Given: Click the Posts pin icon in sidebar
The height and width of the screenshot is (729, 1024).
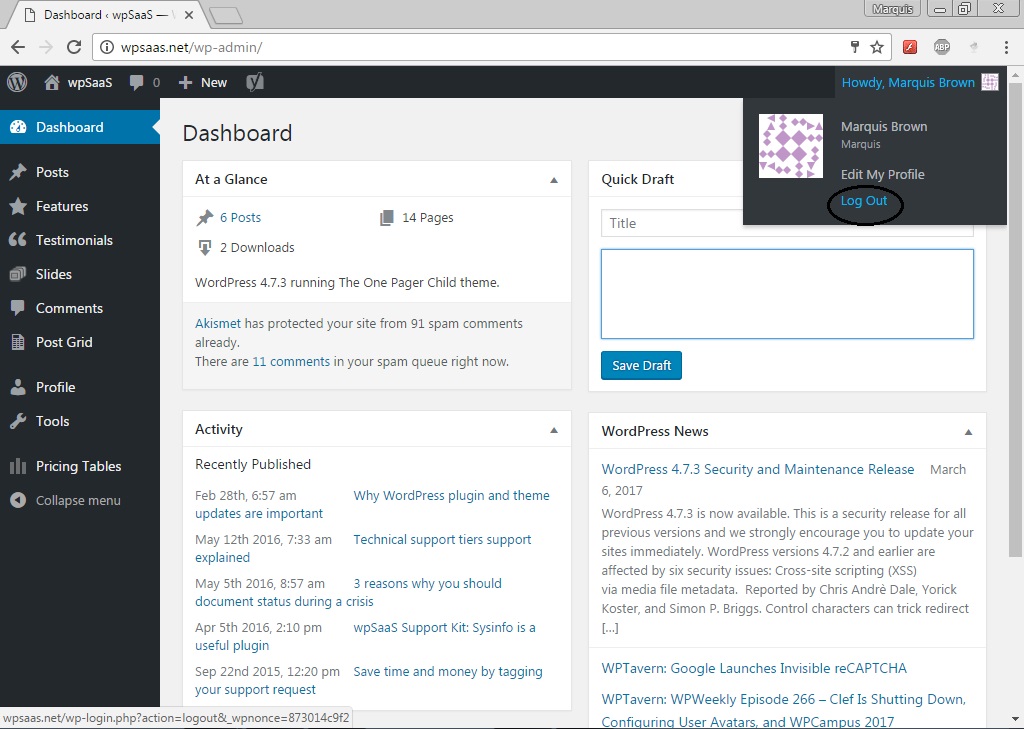Looking at the screenshot, I should coord(18,172).
